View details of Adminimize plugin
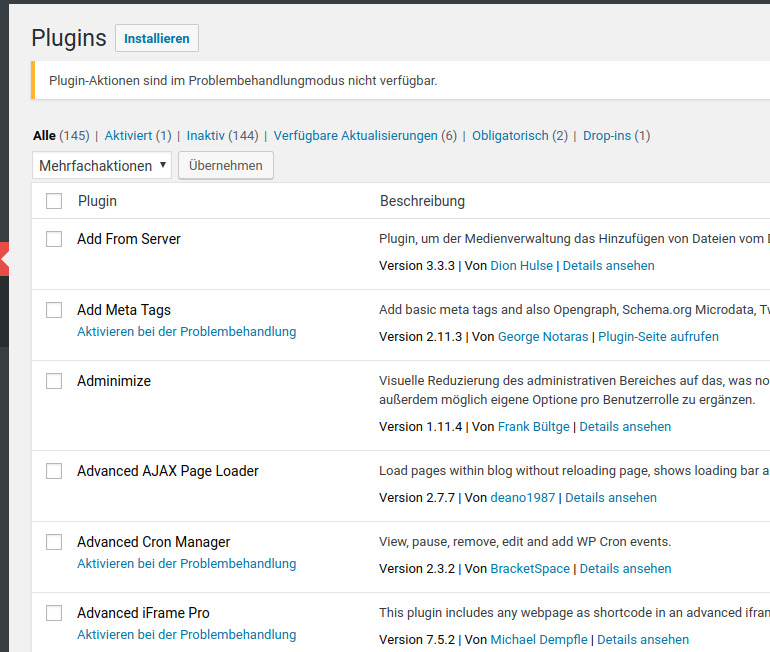770x652 pixels. [625, 427]
